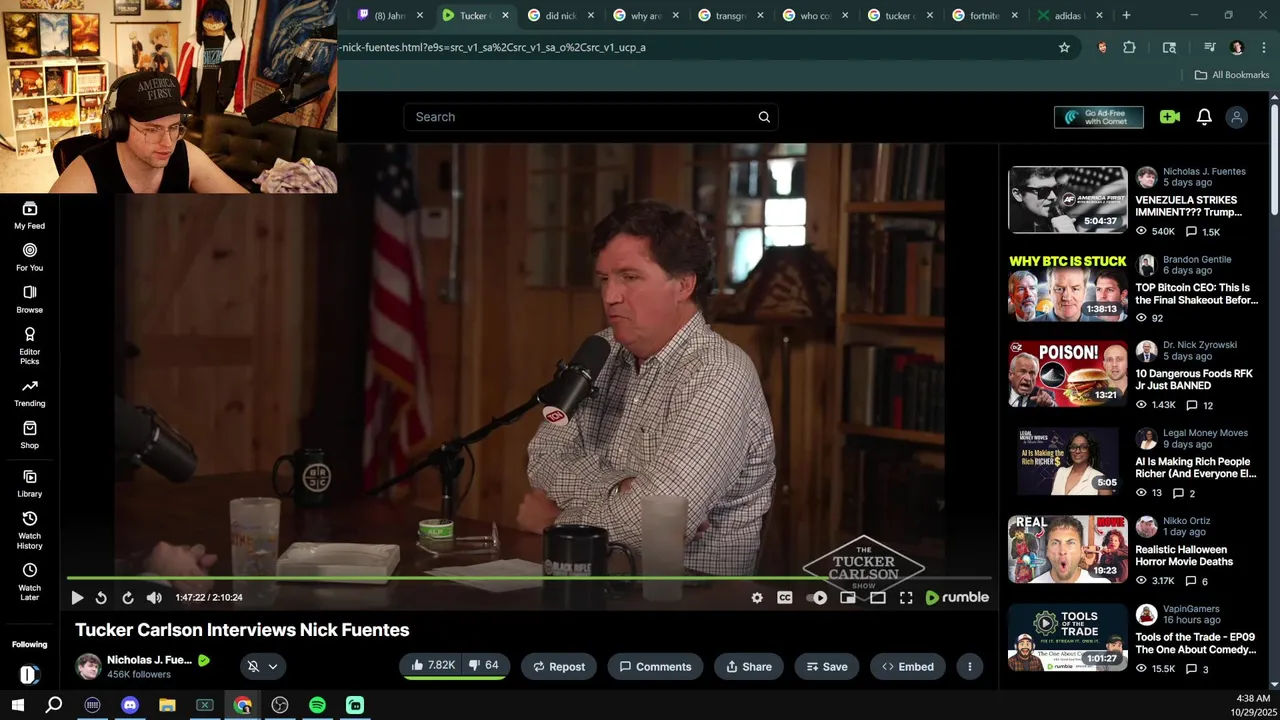1280x720 pixels.
Task: Open the Rumble user account icon
Action: point(1237,117)
